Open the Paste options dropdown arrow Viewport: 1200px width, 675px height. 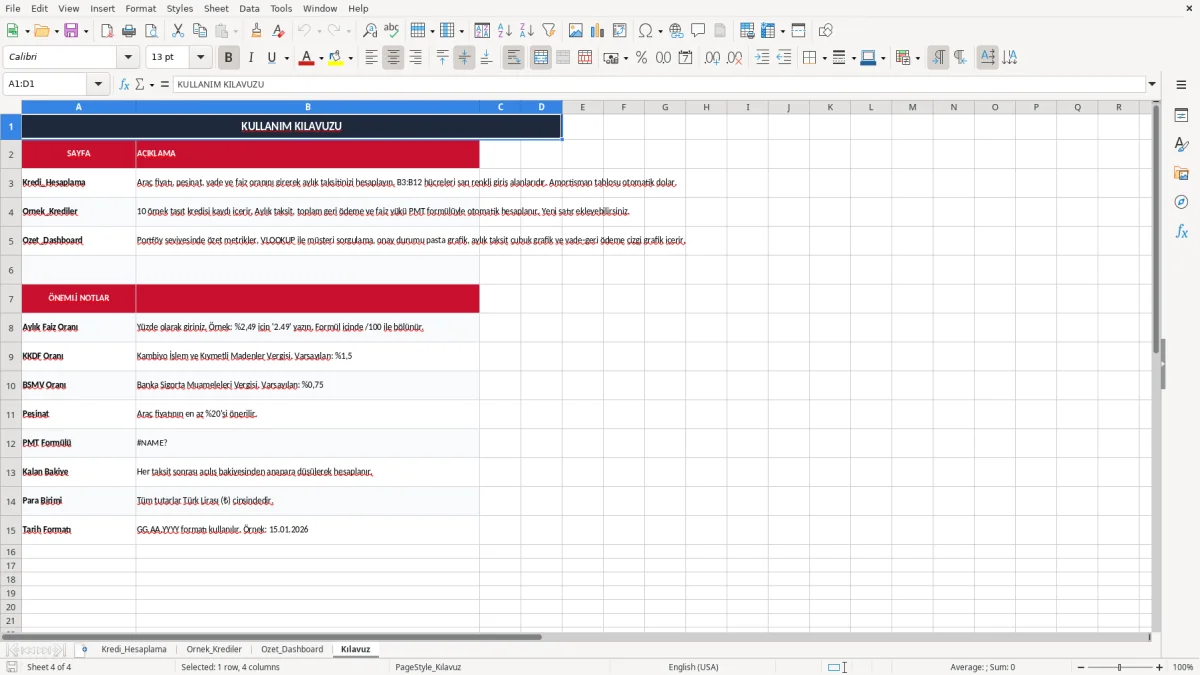click(235, 31)
